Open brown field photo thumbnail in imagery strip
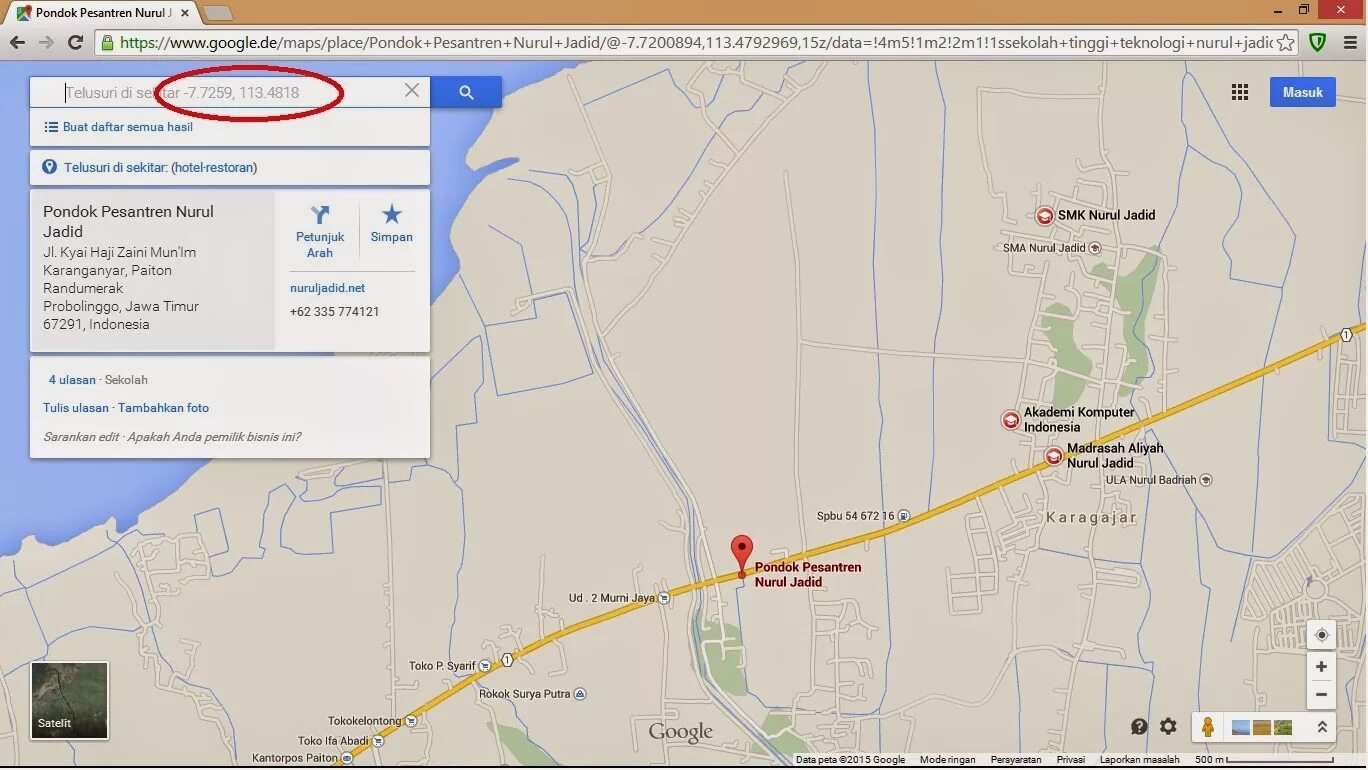The image size is (1368, 770). click(x=1262, y=728)
